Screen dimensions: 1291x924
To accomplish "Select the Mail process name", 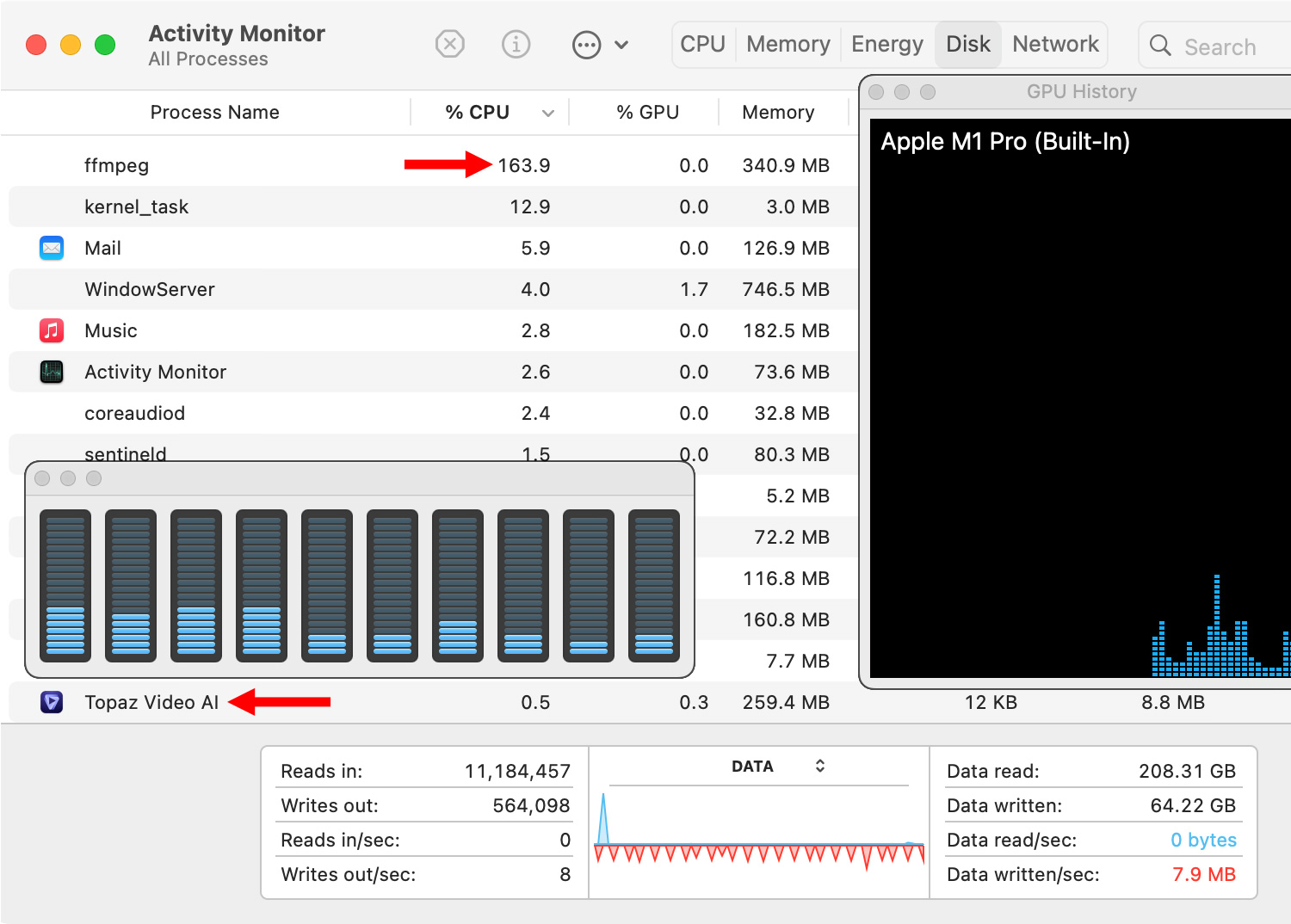I will click(x=102, y=248).
